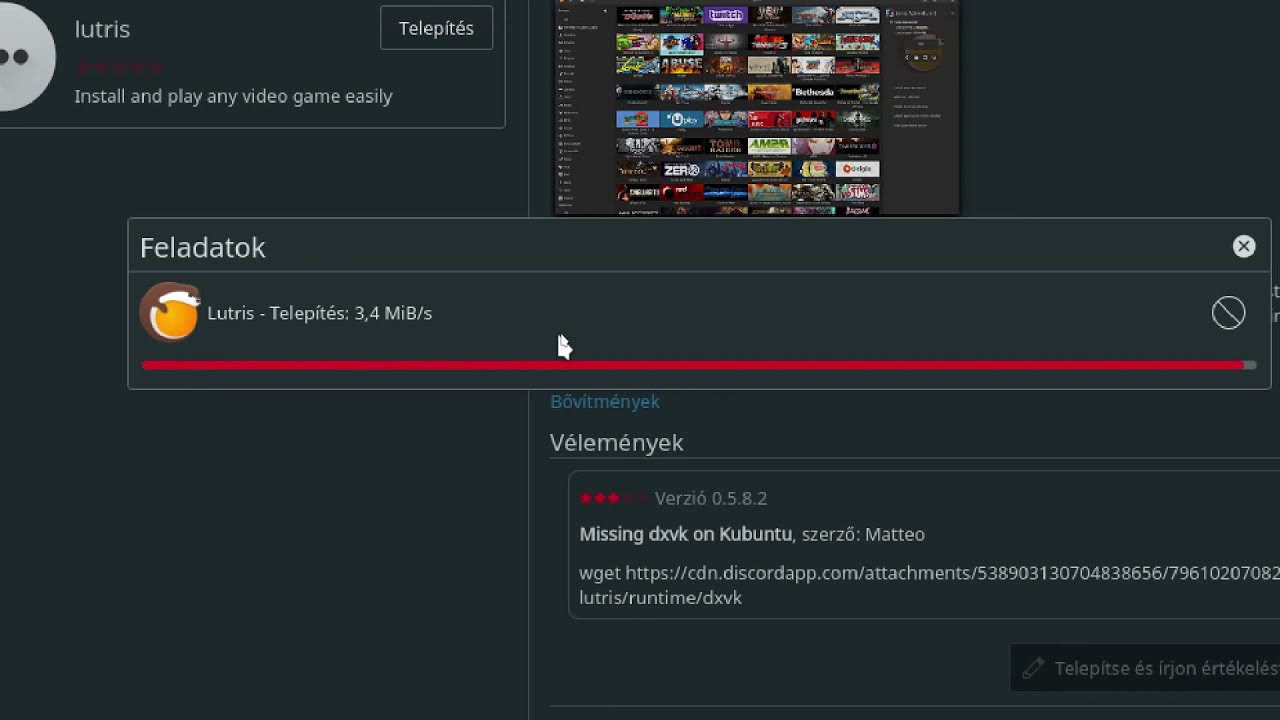Click the Feladatok title
The height and width of the screenshot is (720, 1280).
pyautogui.click(x=203, y=247)
